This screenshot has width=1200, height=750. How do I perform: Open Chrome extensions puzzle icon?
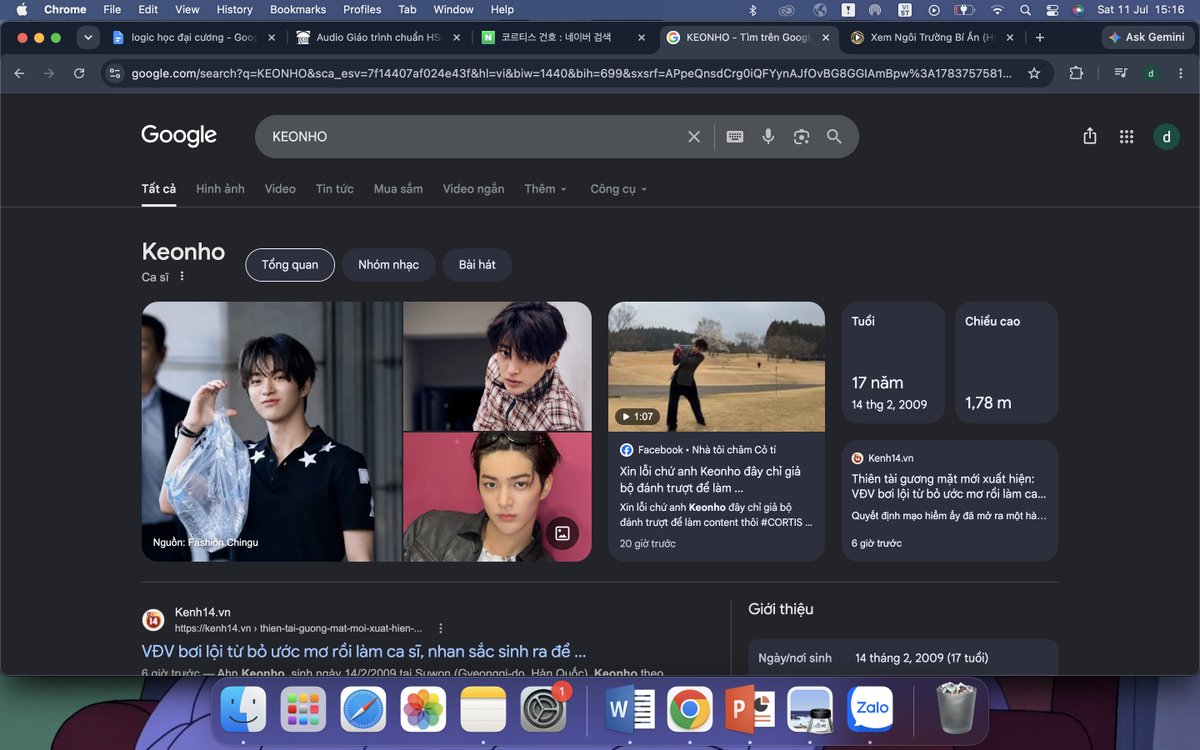point(1076,73)
